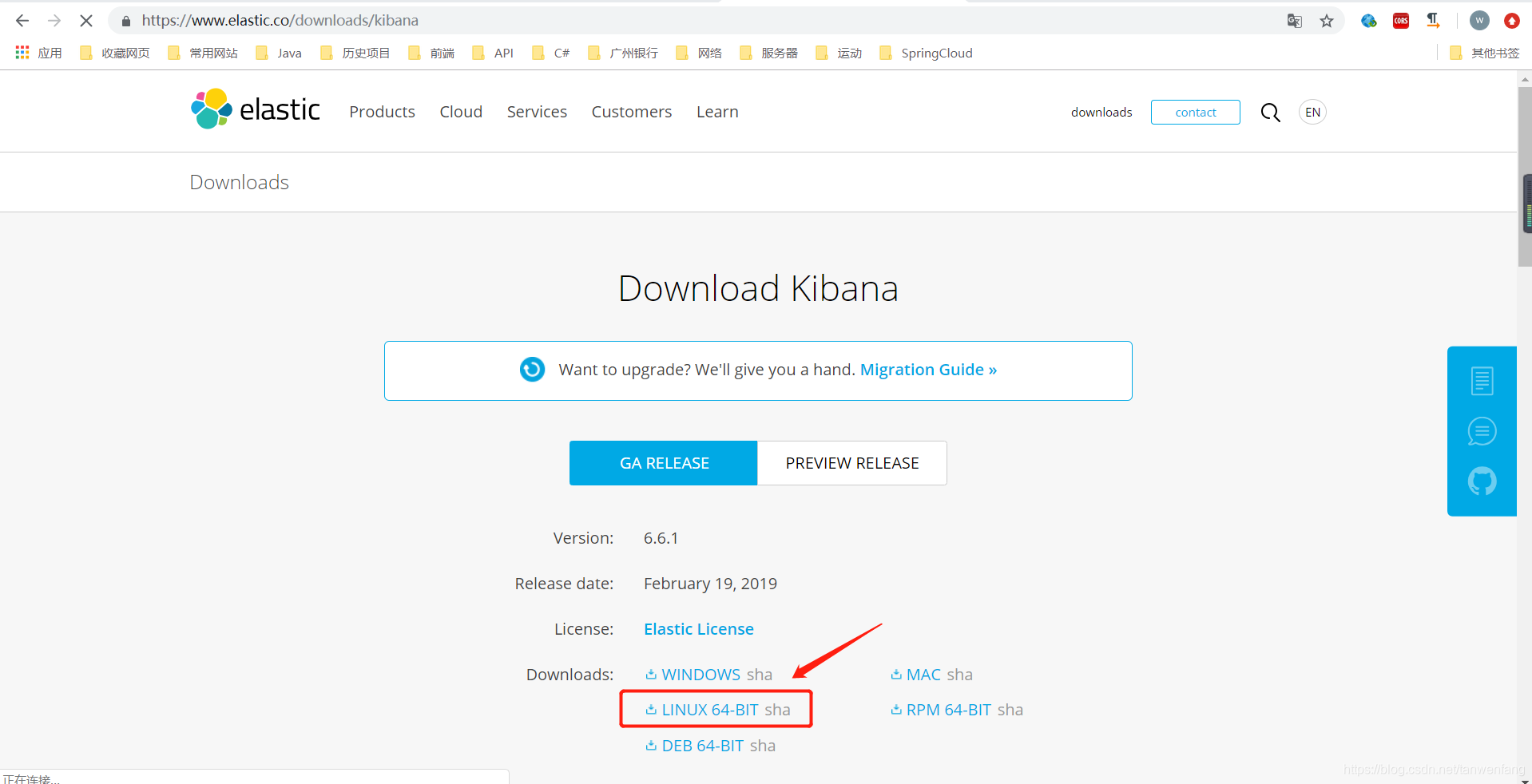Open the API bookmark folder

[x=493, y=53]
